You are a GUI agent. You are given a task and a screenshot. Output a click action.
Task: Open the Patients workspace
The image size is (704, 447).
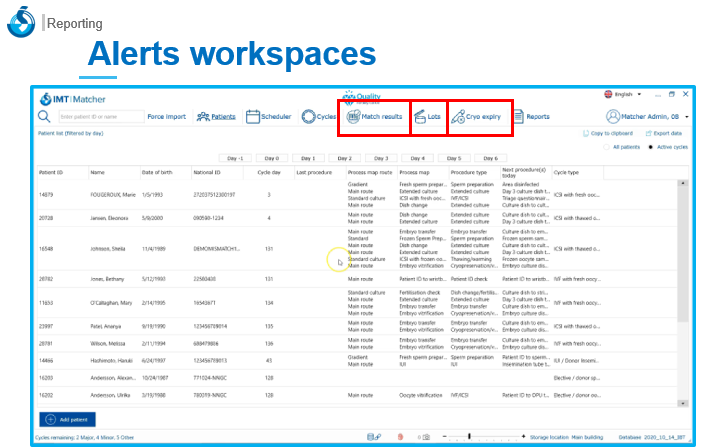pyautogui.click(x=216, y=117)
